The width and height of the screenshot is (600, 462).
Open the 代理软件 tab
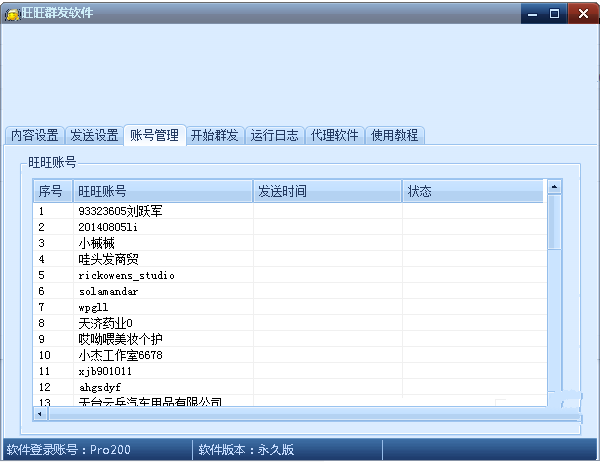pyautogui.click(x=334, y=135)
